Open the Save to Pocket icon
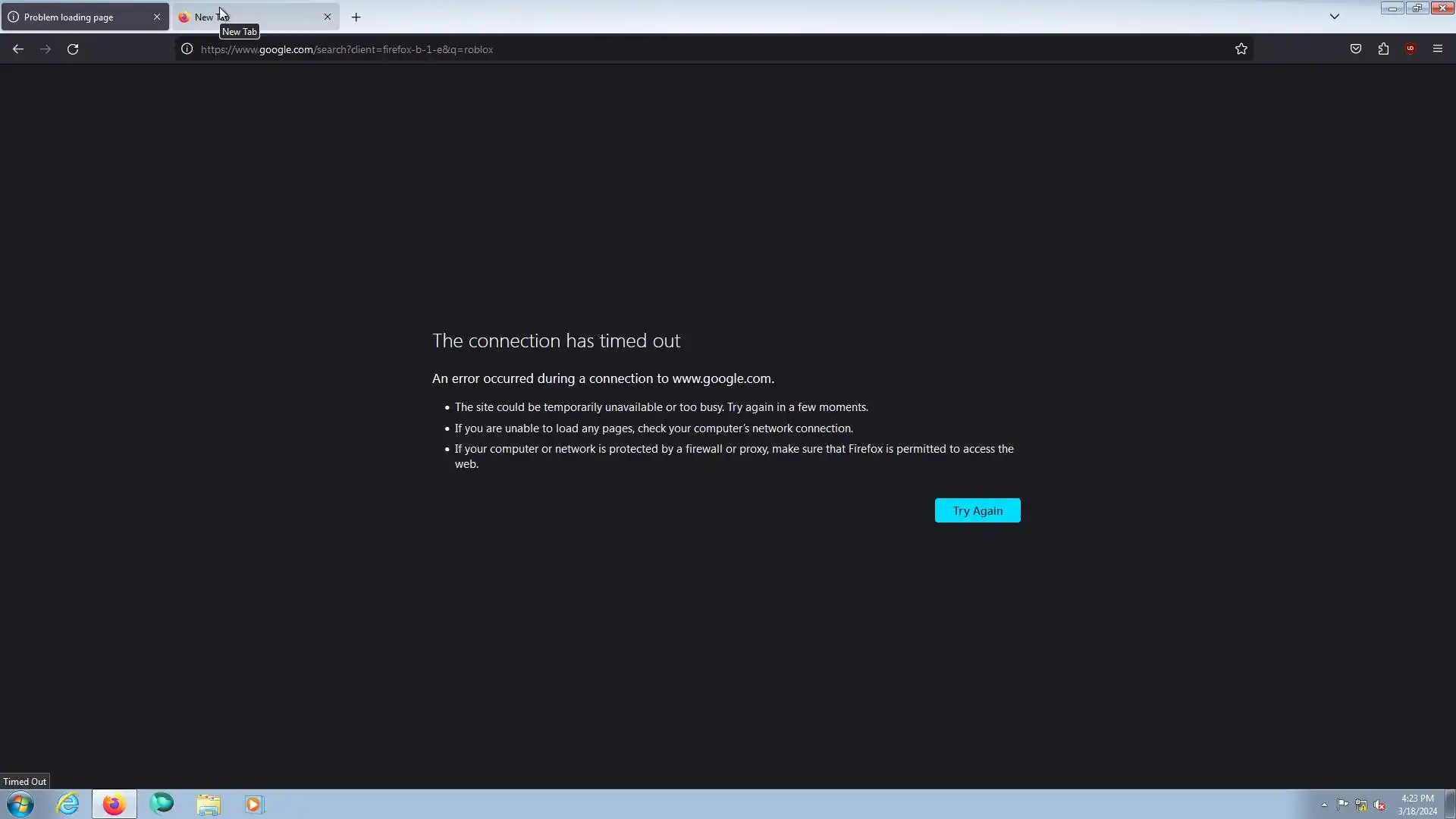 [x=1355, y=49]
